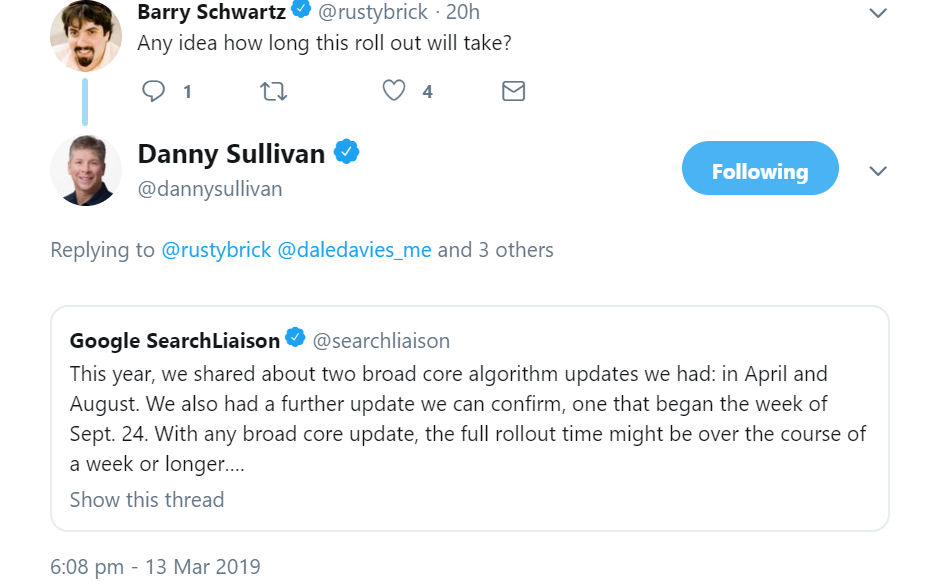Reply to Barry Schwartz's tweet

(153, 92)
